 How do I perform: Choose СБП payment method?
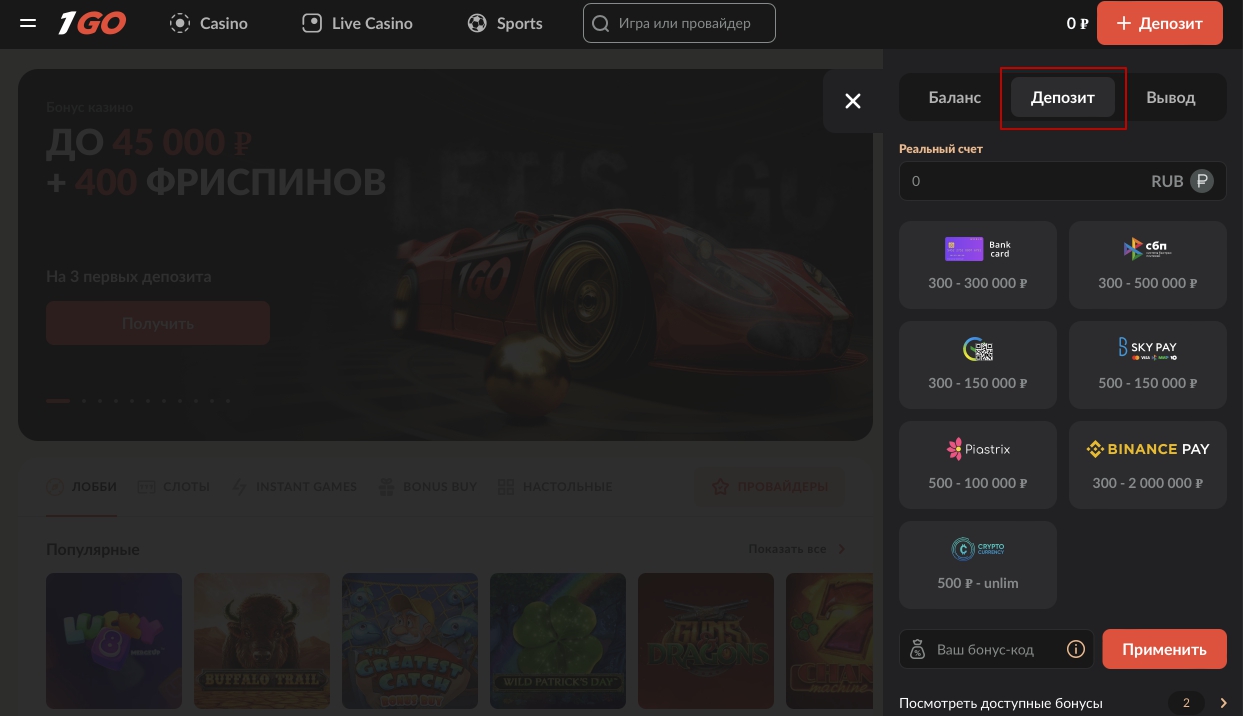[1148, 264]
